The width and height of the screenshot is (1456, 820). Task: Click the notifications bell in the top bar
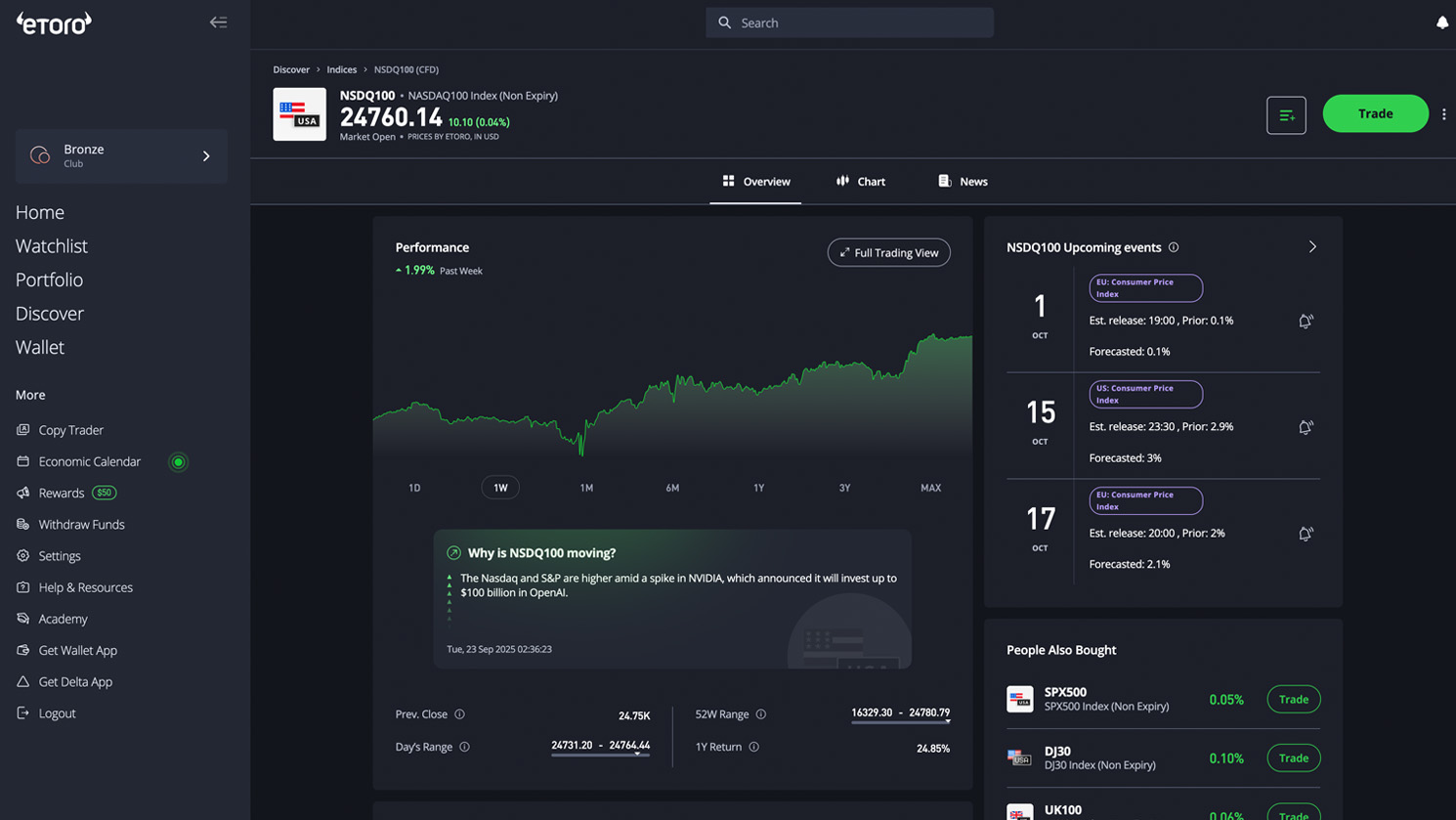(x=1441, y=22)
